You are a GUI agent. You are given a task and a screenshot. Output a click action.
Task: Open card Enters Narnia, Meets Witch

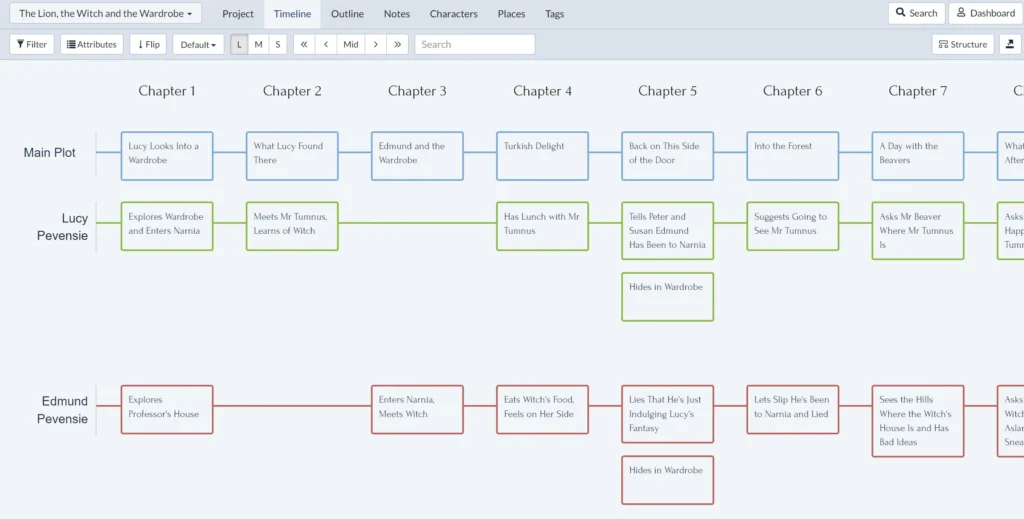pos(417,409)
